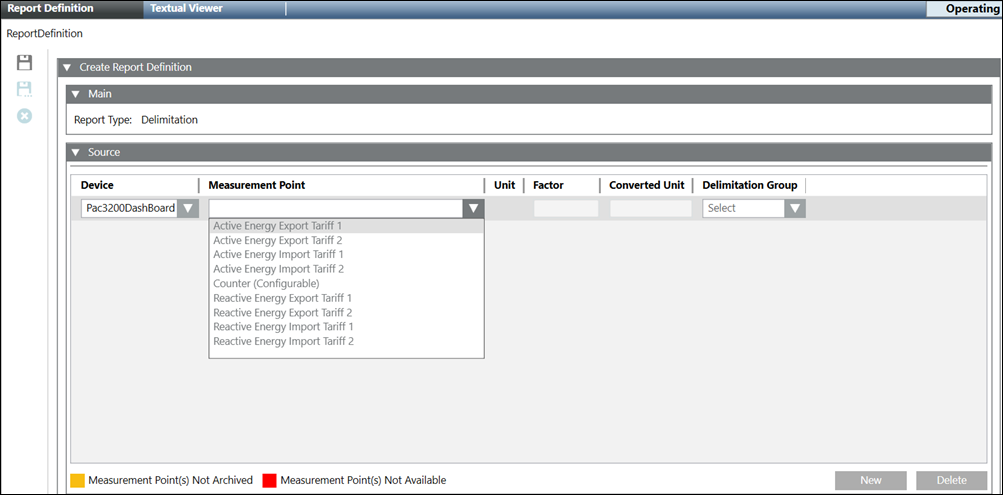Click the Save As icon below Save
This screenshot has height=495, width=1003.
coord(25,89)
